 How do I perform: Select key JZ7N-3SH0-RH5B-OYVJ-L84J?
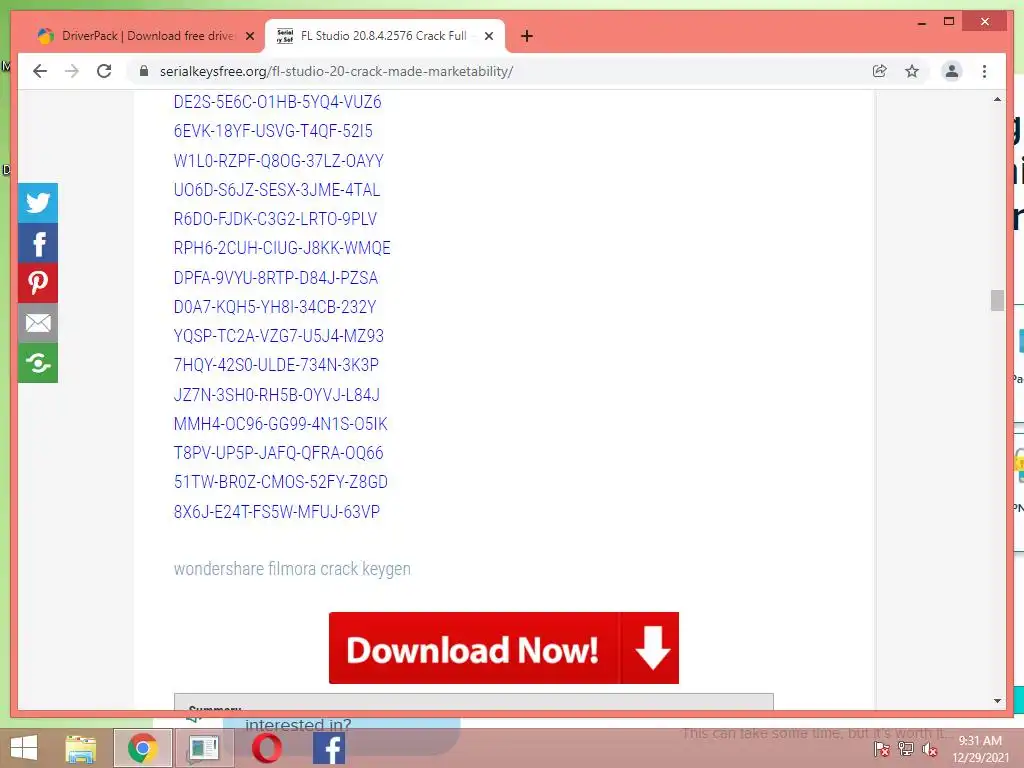(277, 394)
